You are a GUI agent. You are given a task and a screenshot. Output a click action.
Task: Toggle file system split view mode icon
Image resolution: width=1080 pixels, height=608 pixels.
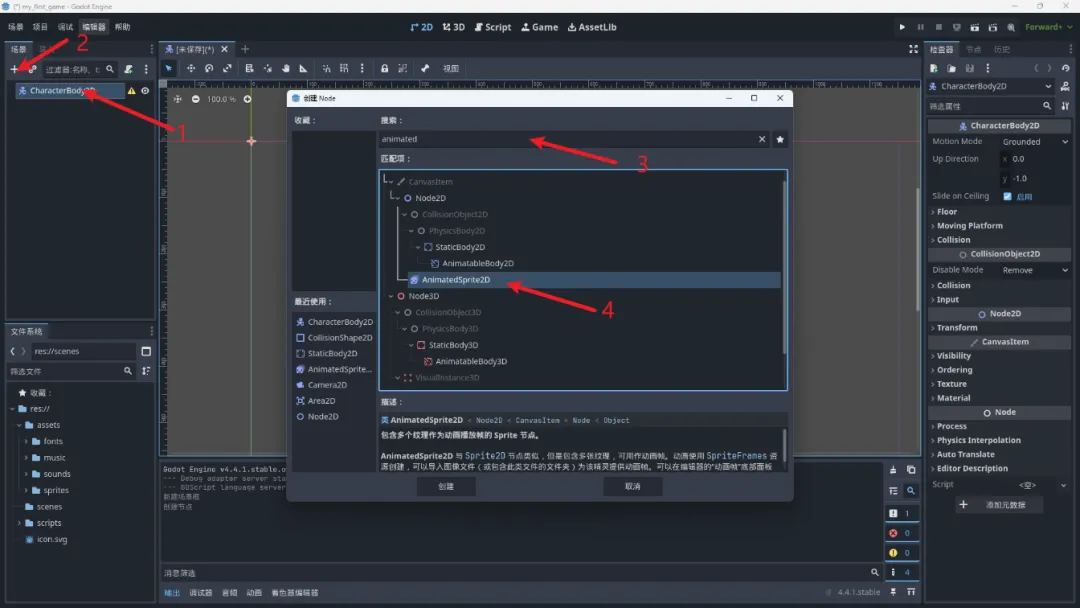(x=146, y=351)
